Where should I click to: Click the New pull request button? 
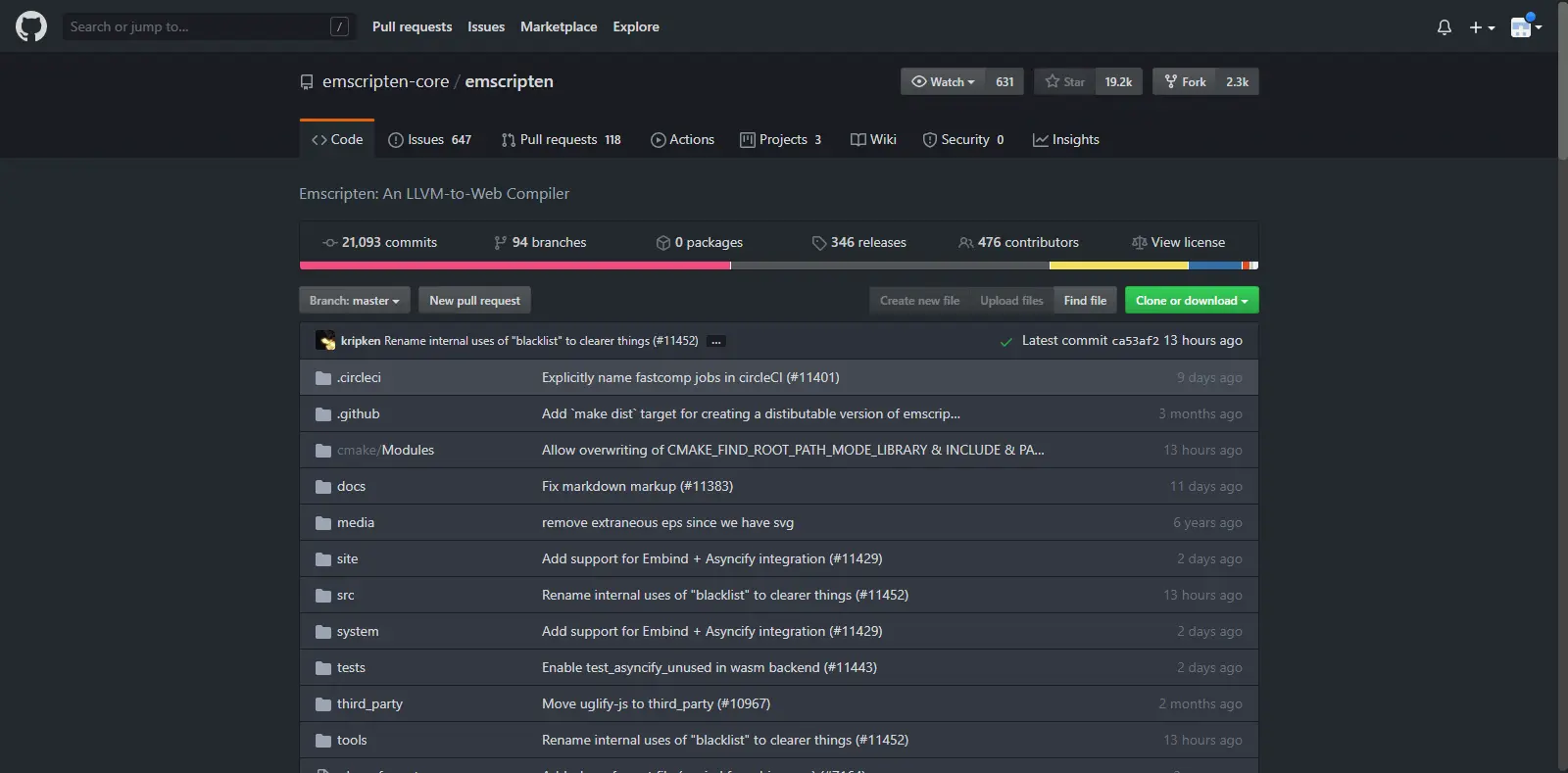(474, 301)
